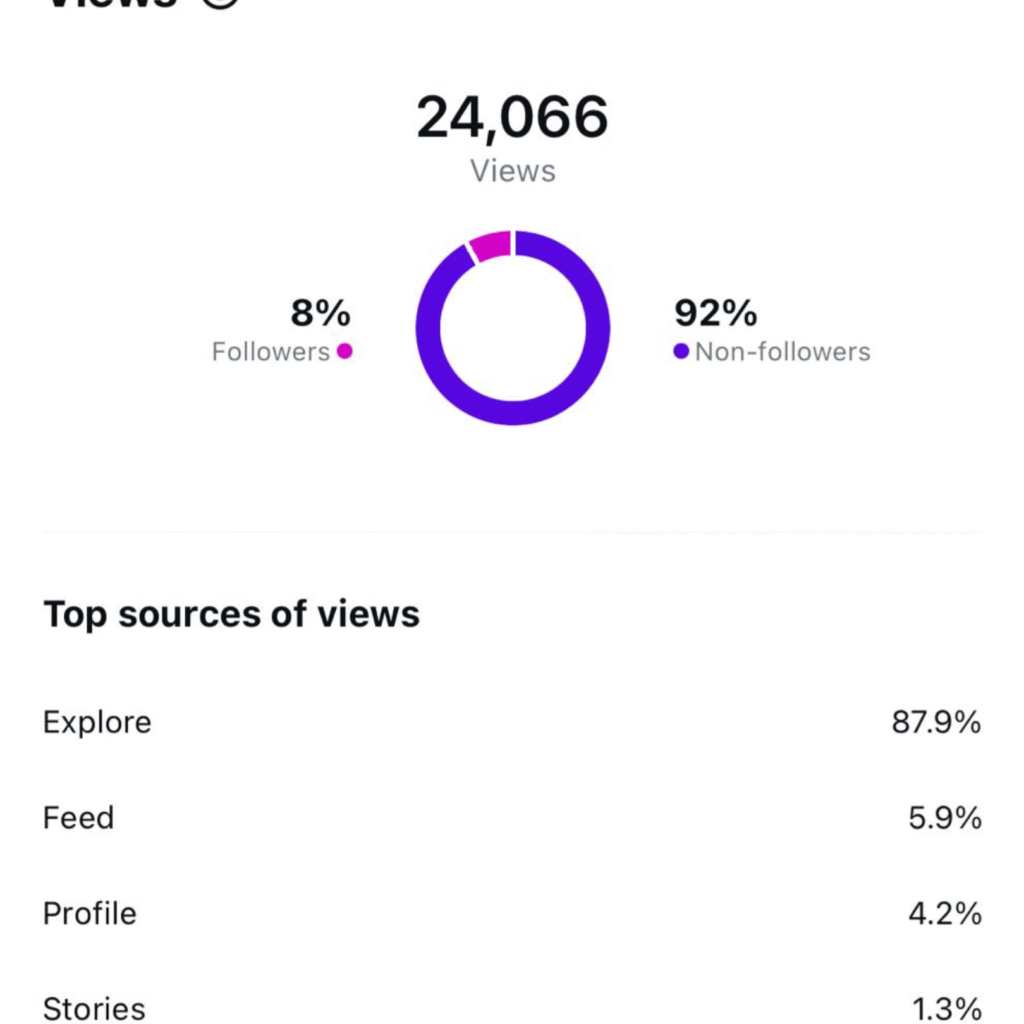Tap the info icon beside Views heading

click(x=222, y=3)
